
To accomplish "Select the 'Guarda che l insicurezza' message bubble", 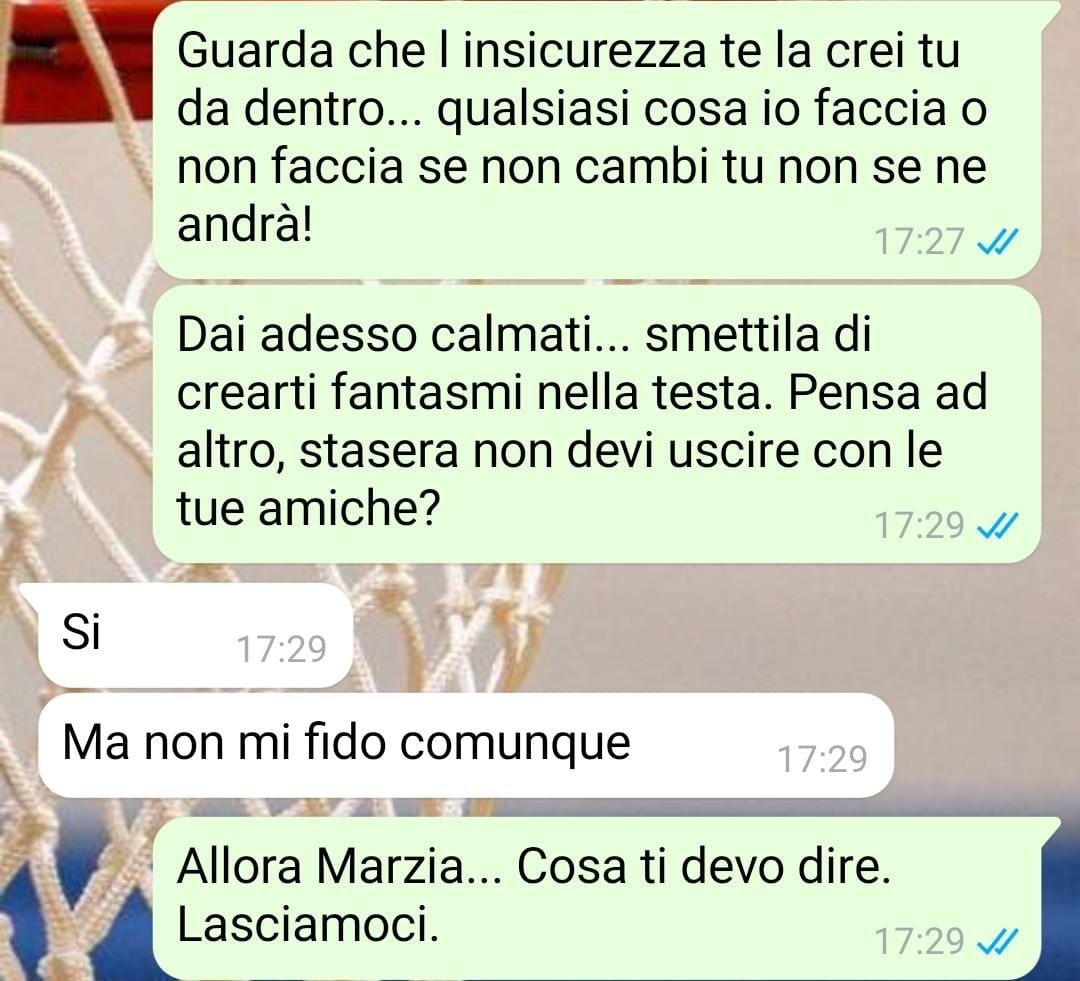I will (596, 139).
